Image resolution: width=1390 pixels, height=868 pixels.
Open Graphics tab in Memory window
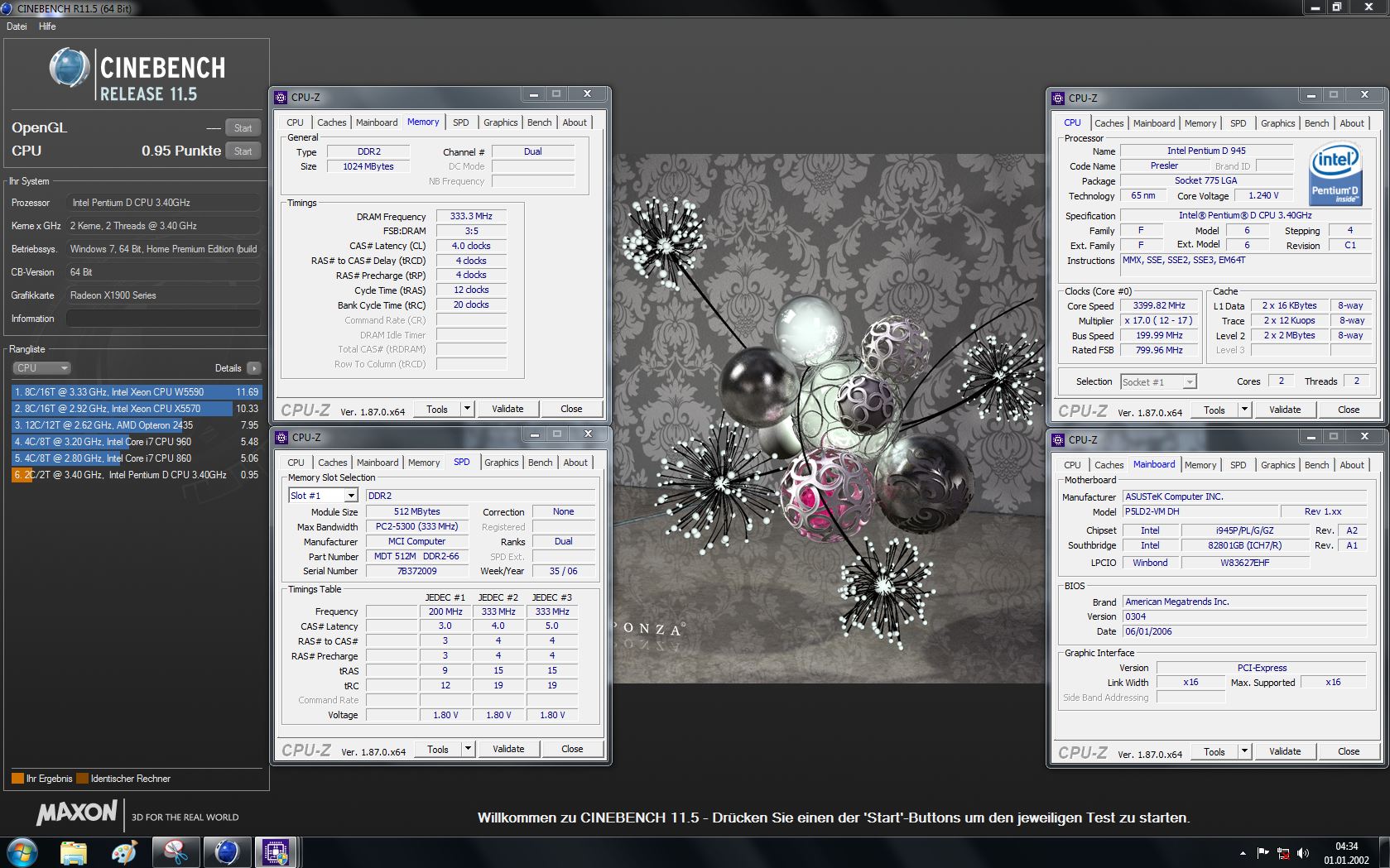click(x=500, y=122)
